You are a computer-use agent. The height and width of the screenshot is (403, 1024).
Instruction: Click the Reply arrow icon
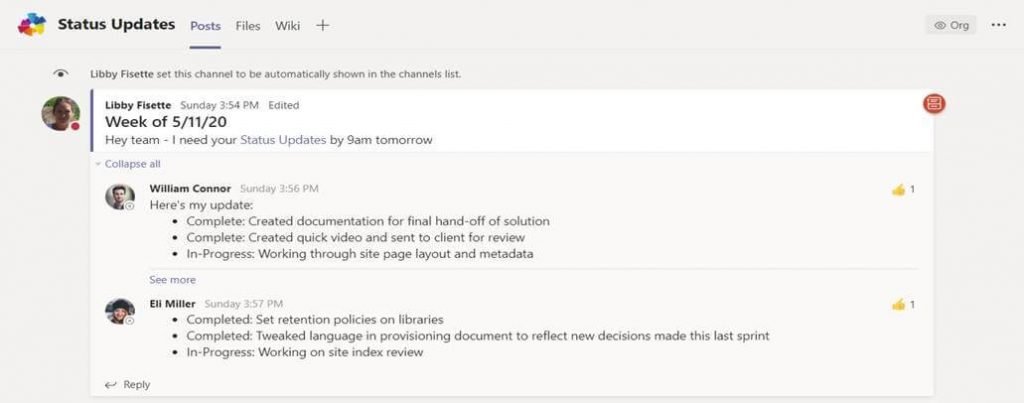point(111,385)
